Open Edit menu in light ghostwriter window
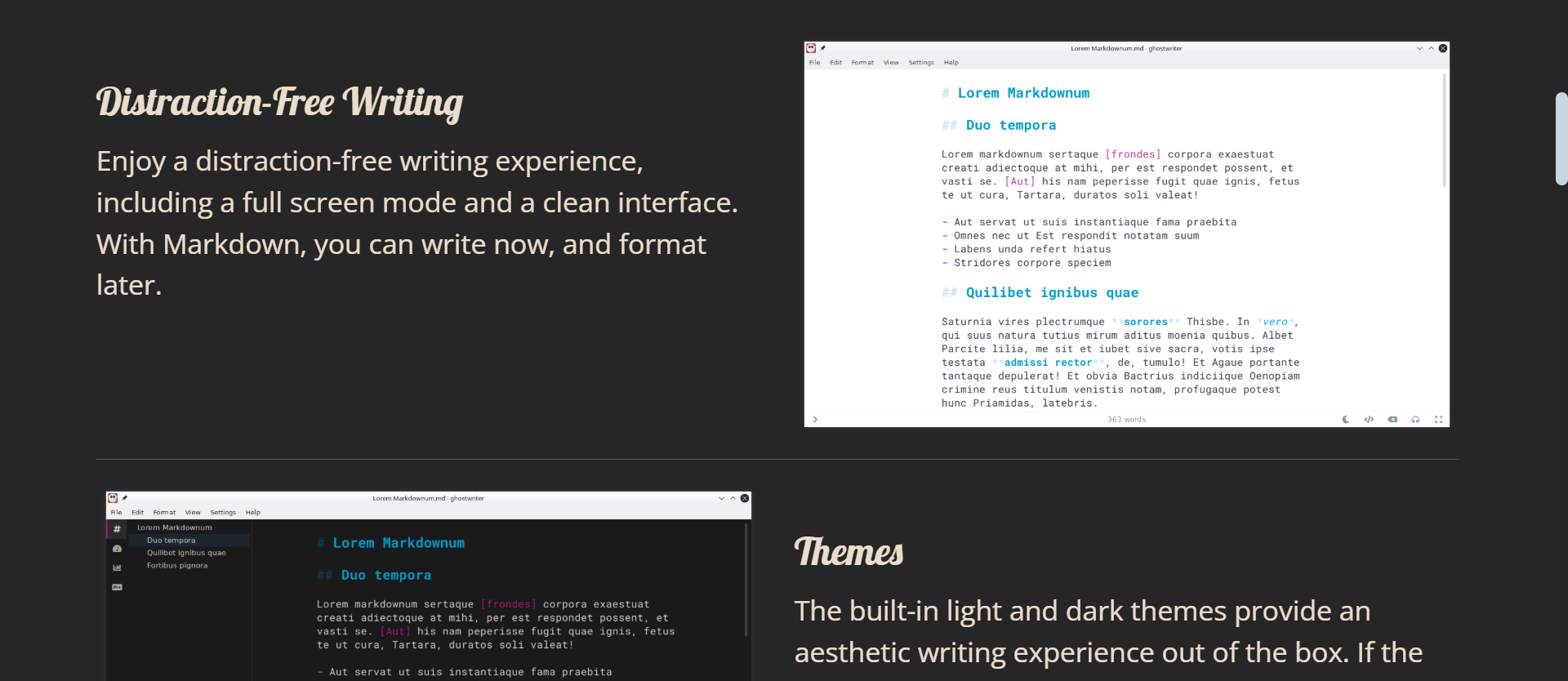1568x681 pixels. point(835,62)
